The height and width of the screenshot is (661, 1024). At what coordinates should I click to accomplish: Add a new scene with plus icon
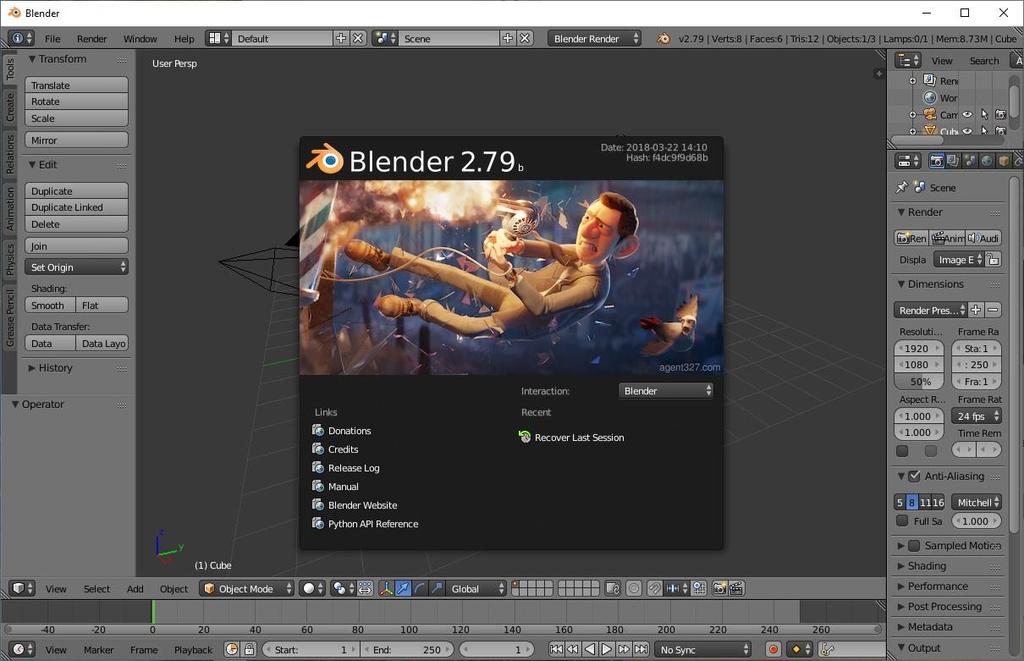pyautogui.click(x=507, y=39)
